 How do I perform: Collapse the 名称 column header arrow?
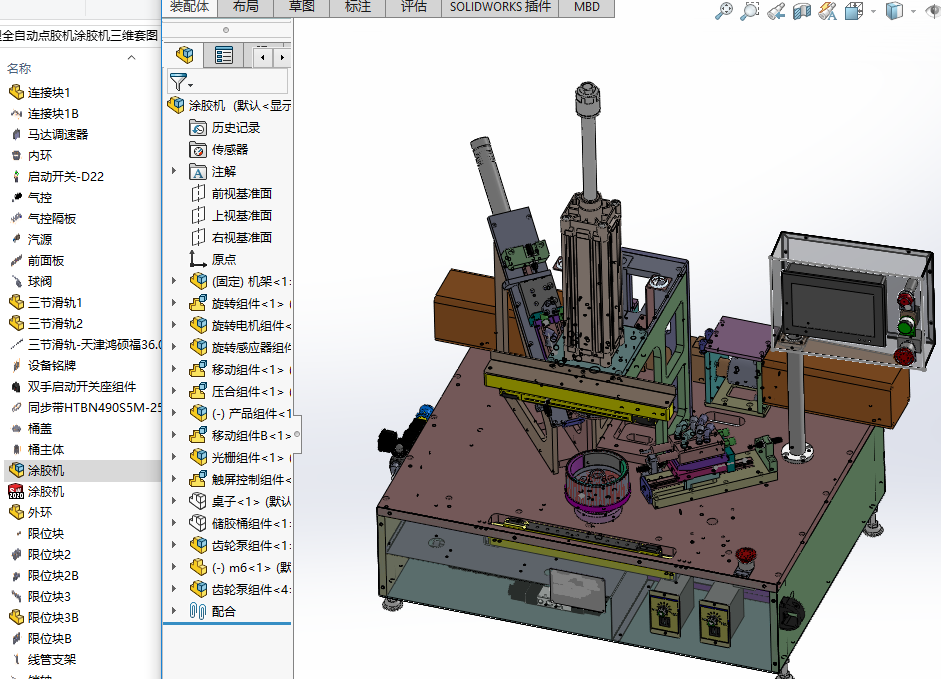pyautogui.click(x=133, y=58)
